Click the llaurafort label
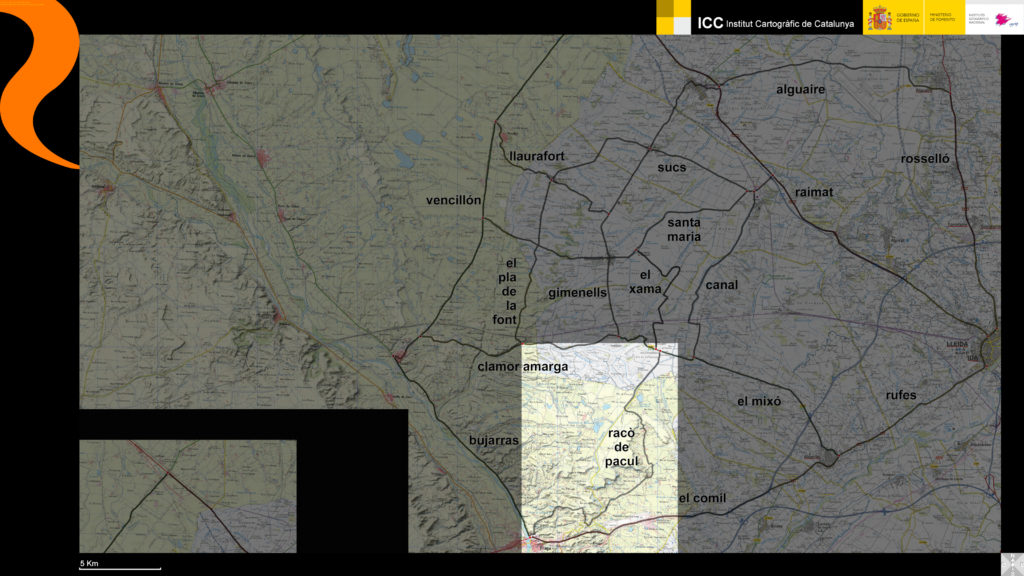 point(537,156)
